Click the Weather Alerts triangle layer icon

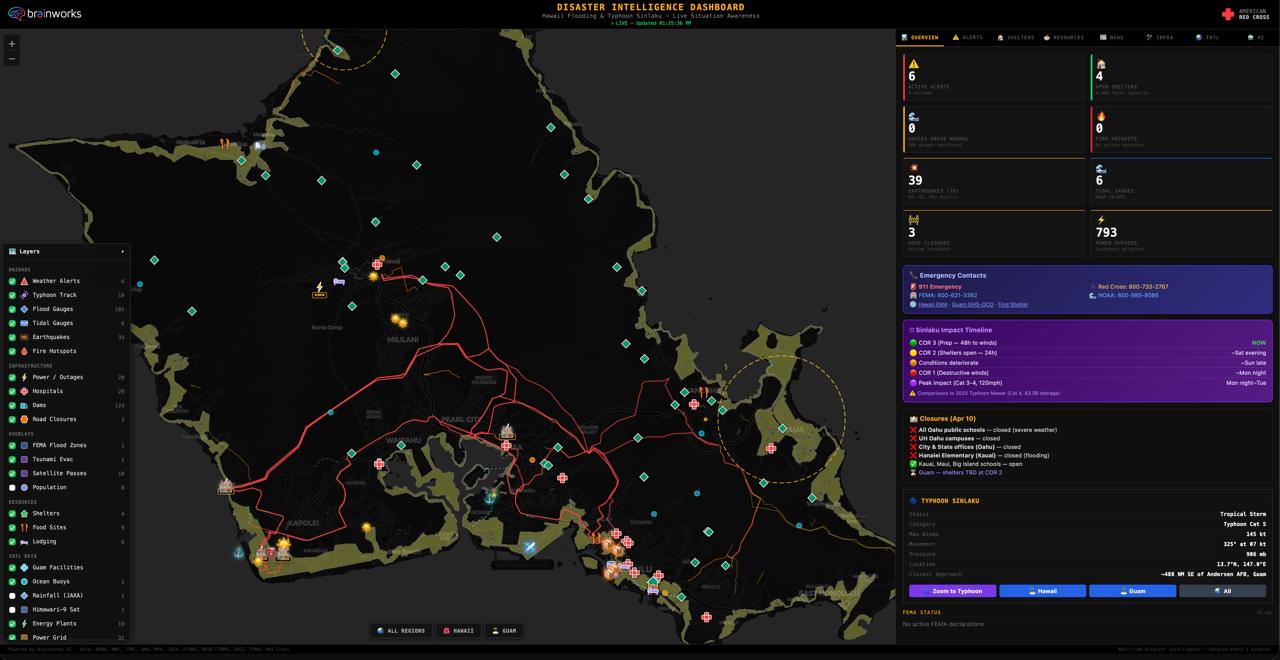(x=24, y=282)
